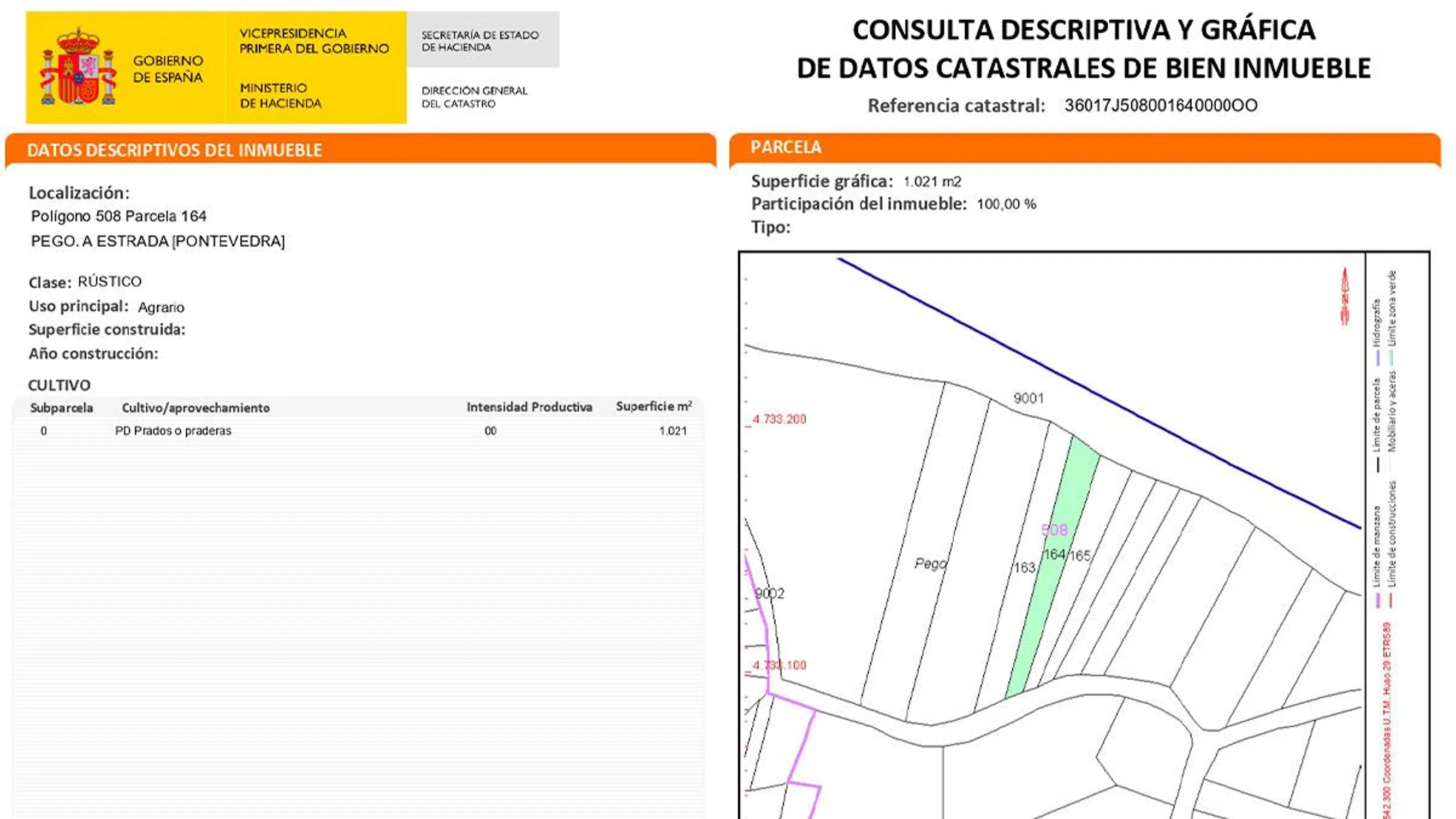Click the Cultivo/aprovechamiento column header

click(195, 408)
